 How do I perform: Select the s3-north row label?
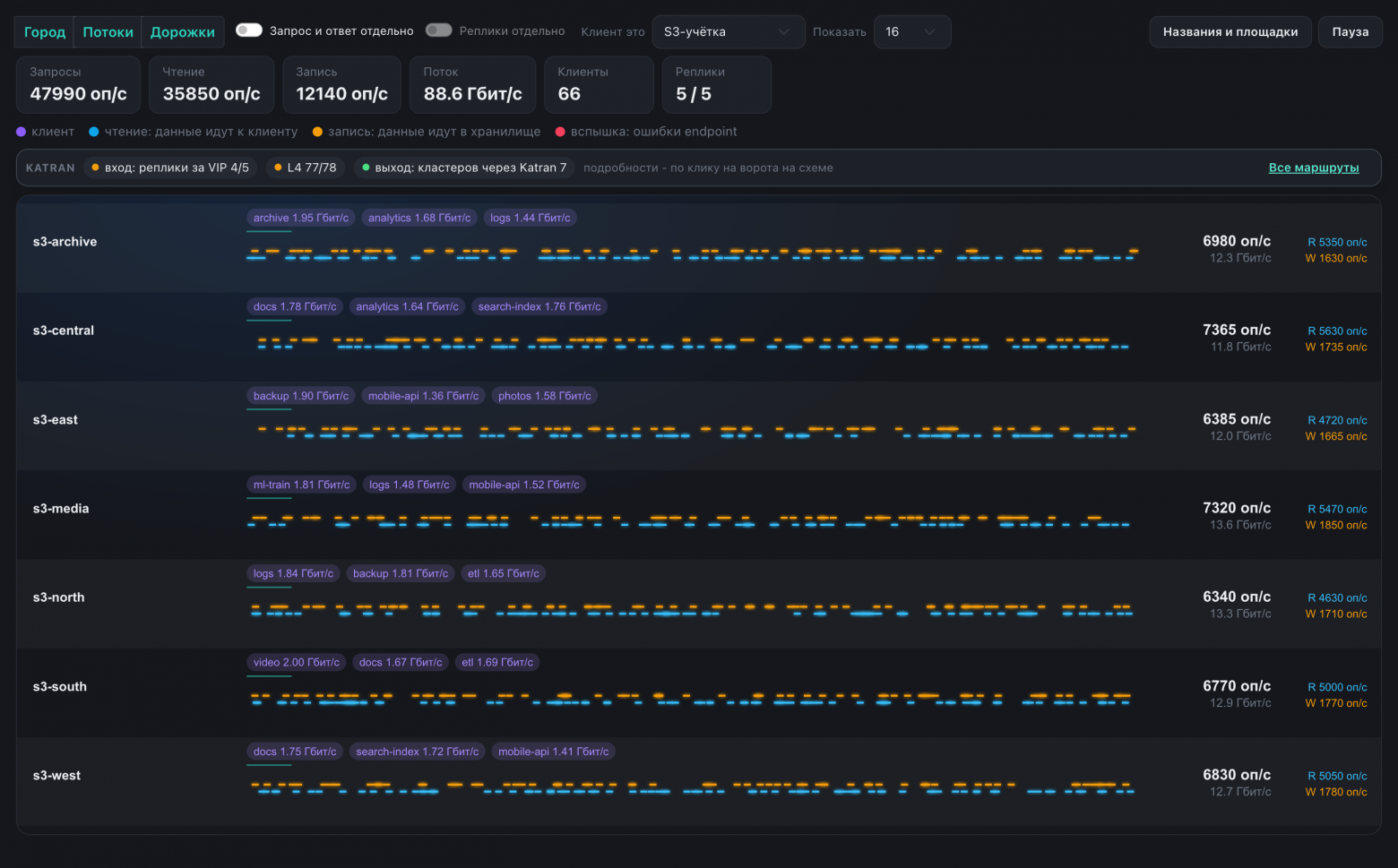[59, 597]
